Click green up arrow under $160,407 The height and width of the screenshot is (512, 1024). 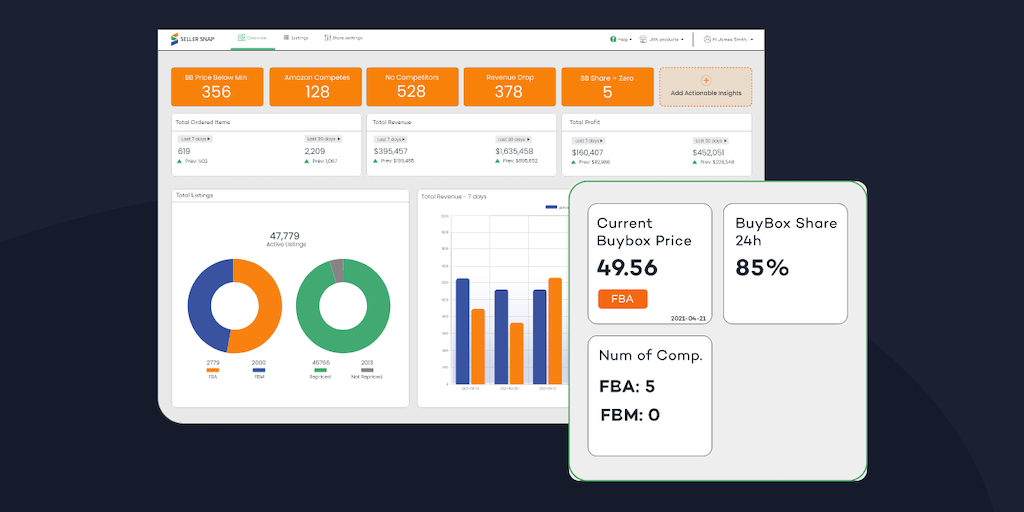574,162
